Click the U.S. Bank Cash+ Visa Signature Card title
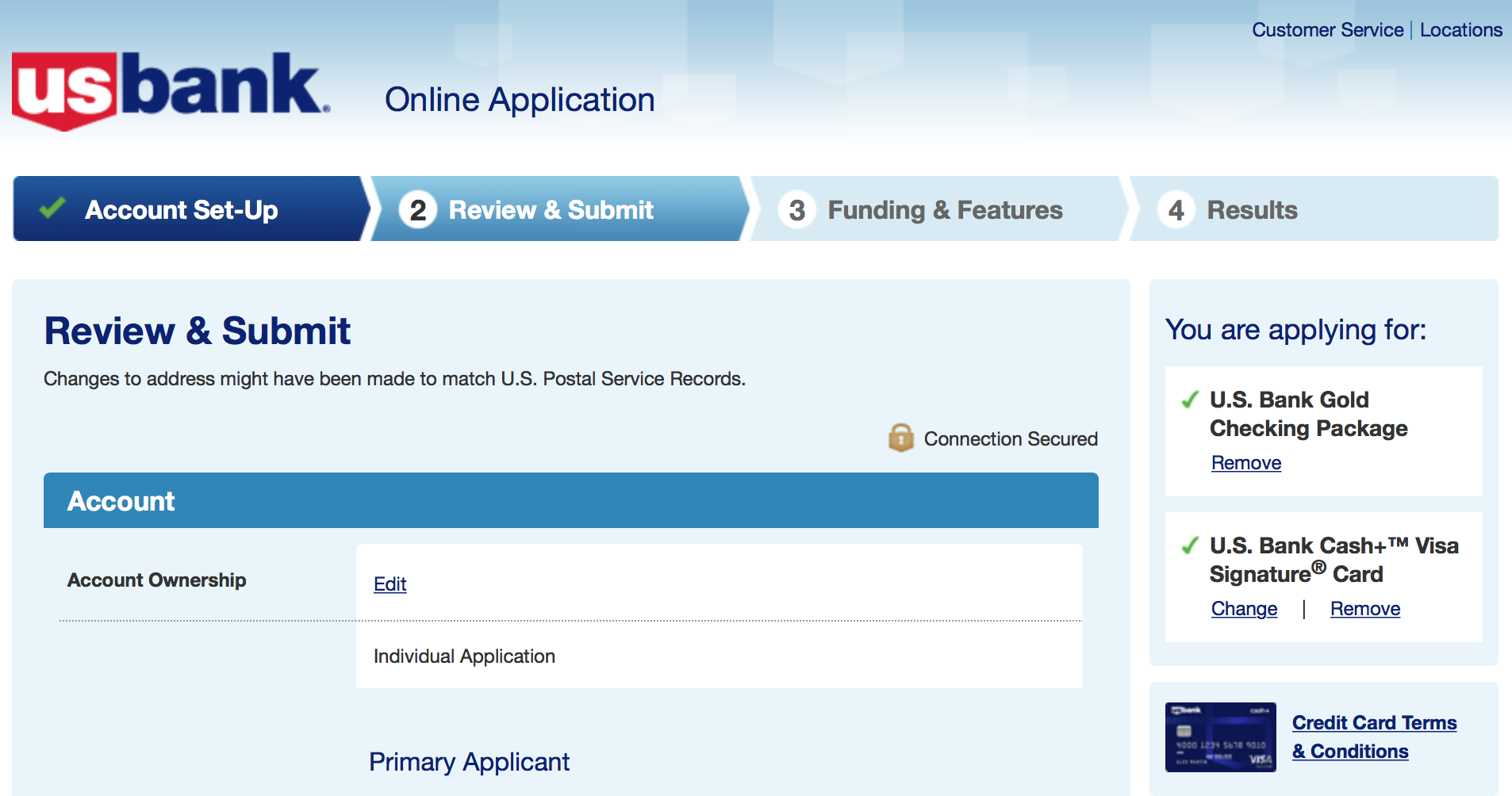 point(1334,560)
